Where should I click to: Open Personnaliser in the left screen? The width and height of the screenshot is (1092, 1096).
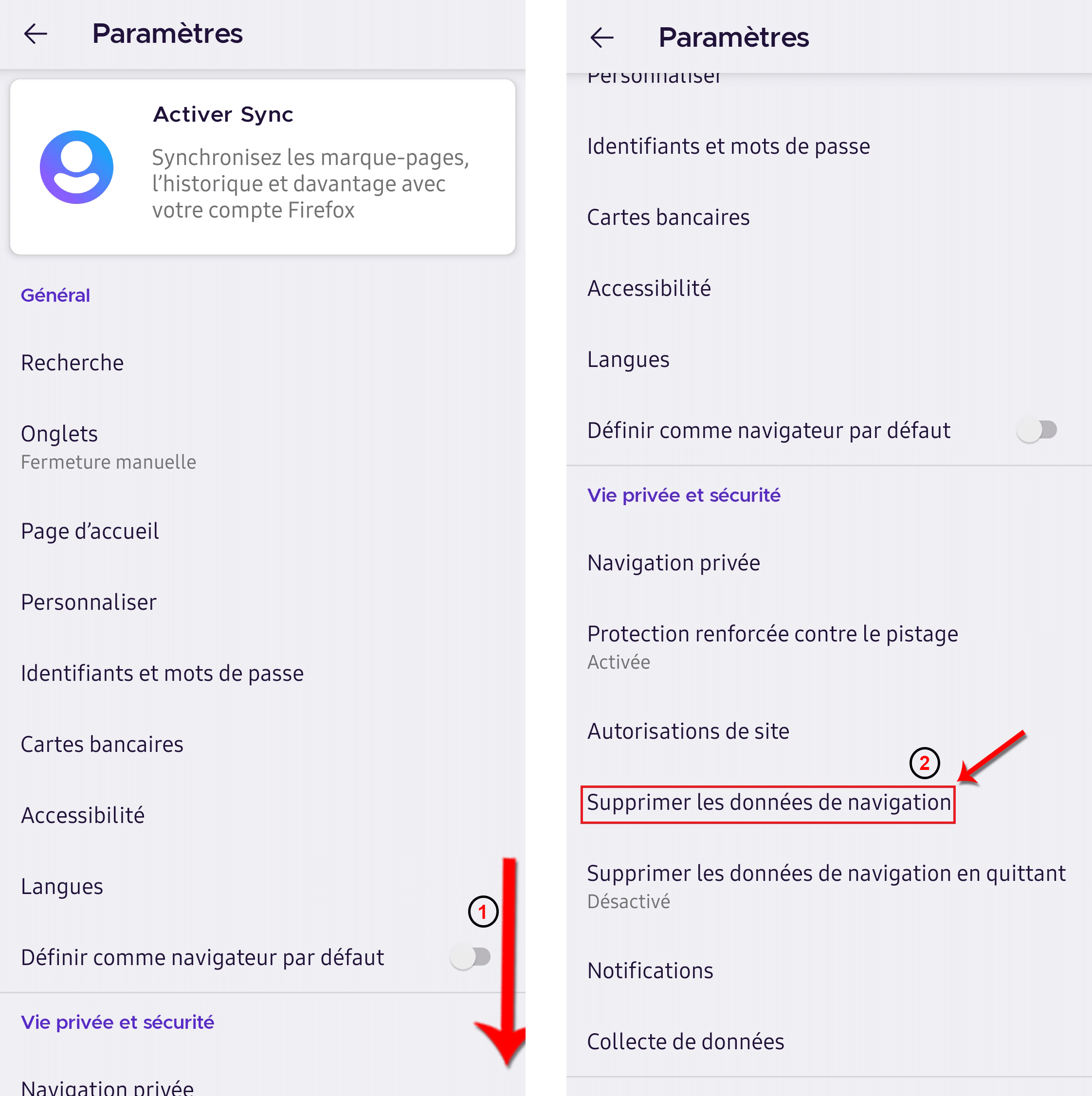(263, 603)
